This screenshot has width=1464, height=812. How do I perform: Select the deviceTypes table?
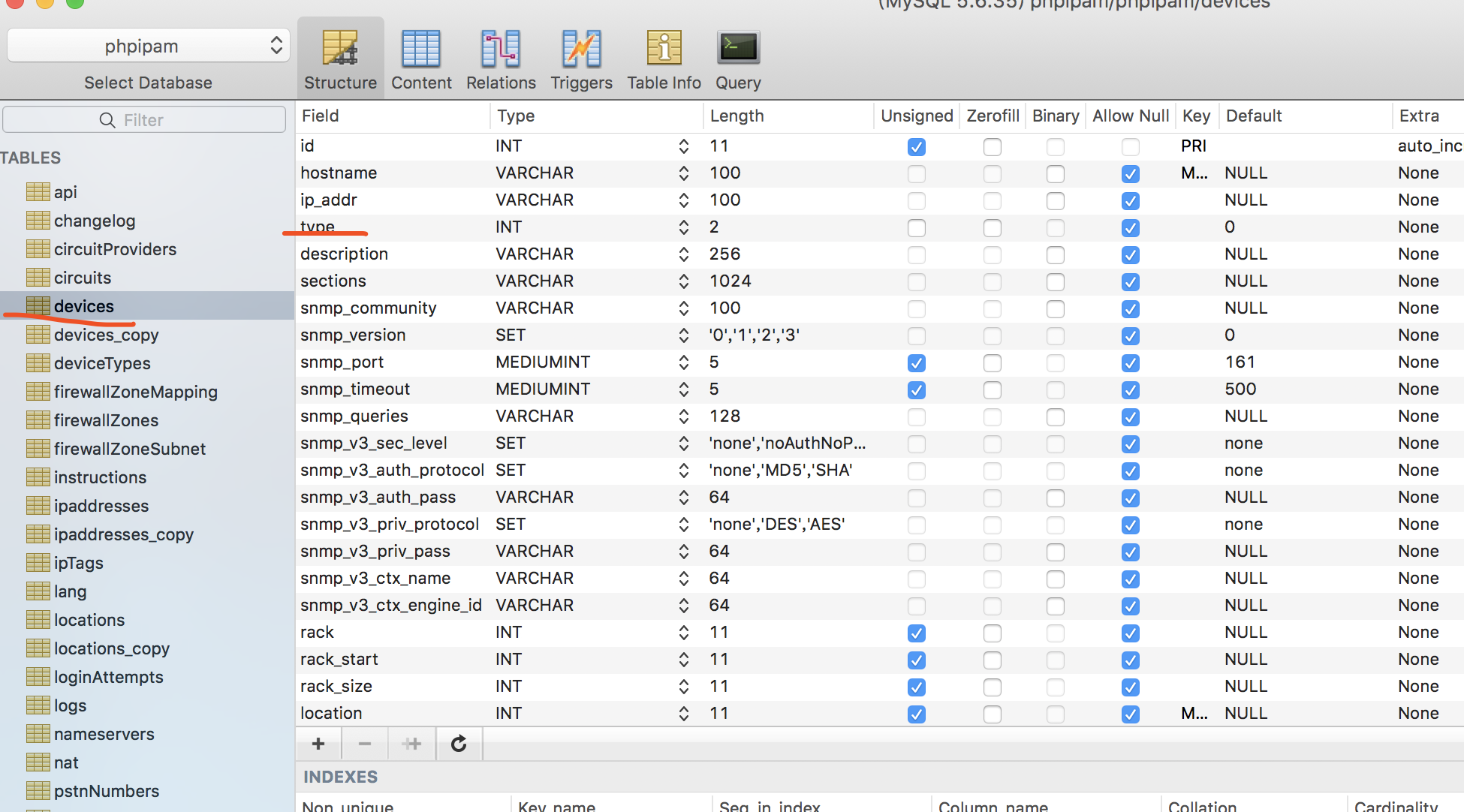click(x=101, y=363)
